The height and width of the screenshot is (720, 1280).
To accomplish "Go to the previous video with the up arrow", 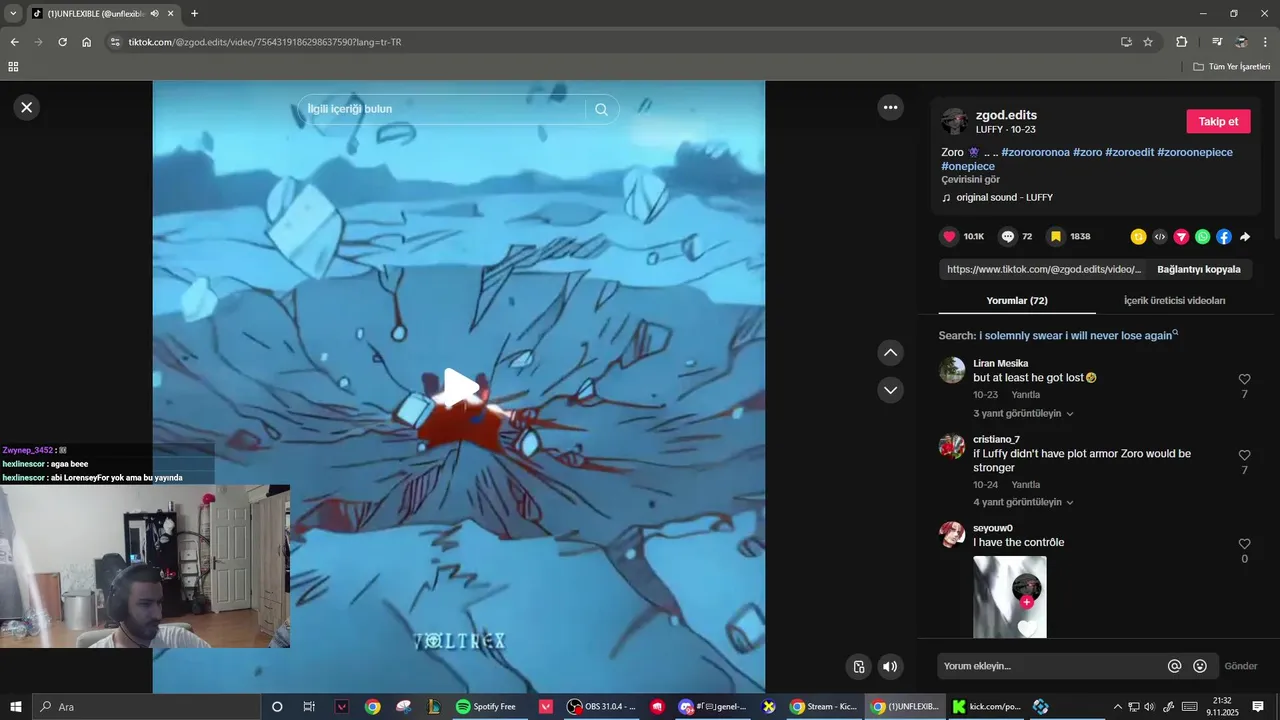I will (891, 352).
